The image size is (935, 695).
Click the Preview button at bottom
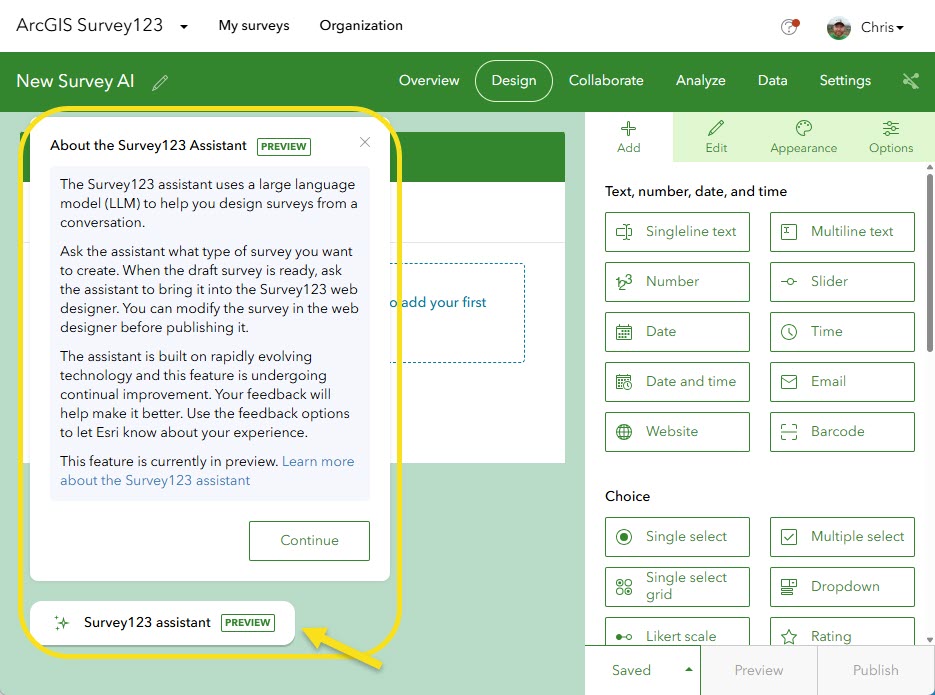(x=758, y=670)
